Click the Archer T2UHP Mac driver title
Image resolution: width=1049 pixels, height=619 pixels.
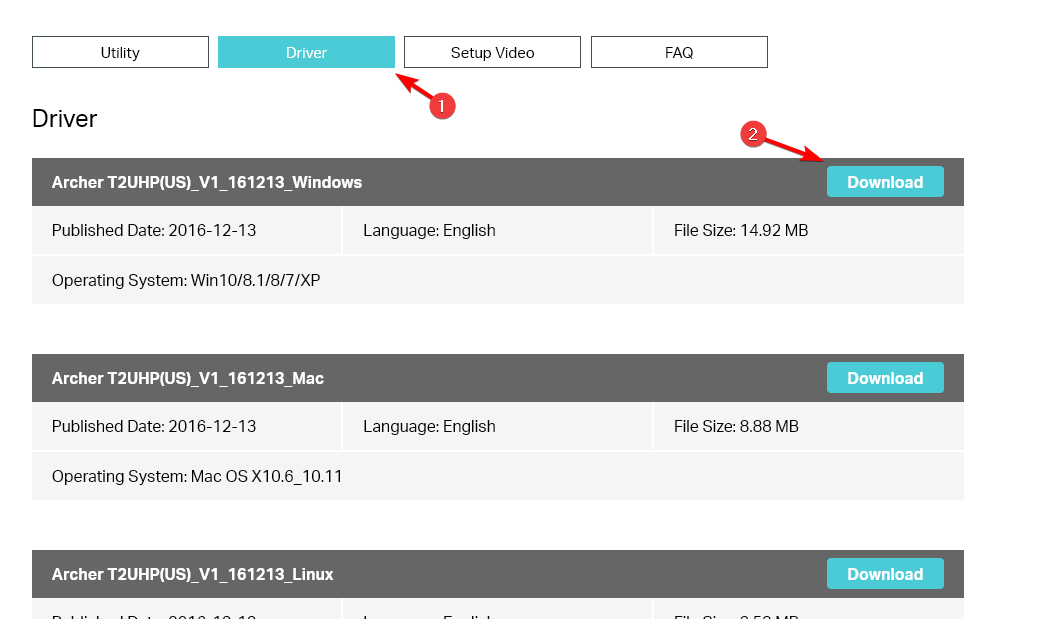[x=188, y=378]
